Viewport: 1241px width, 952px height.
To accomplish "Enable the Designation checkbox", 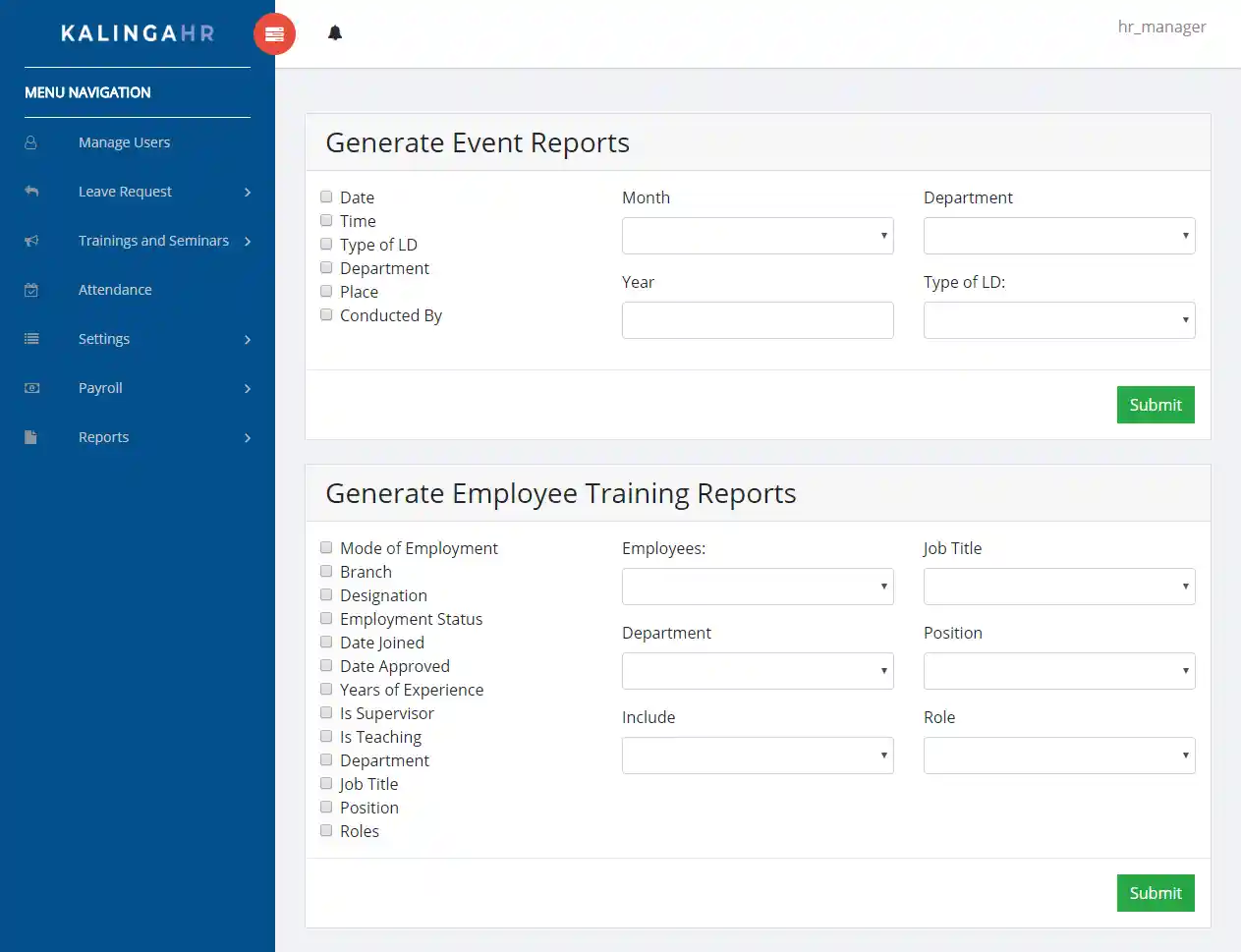I will [x=326, y=594].
